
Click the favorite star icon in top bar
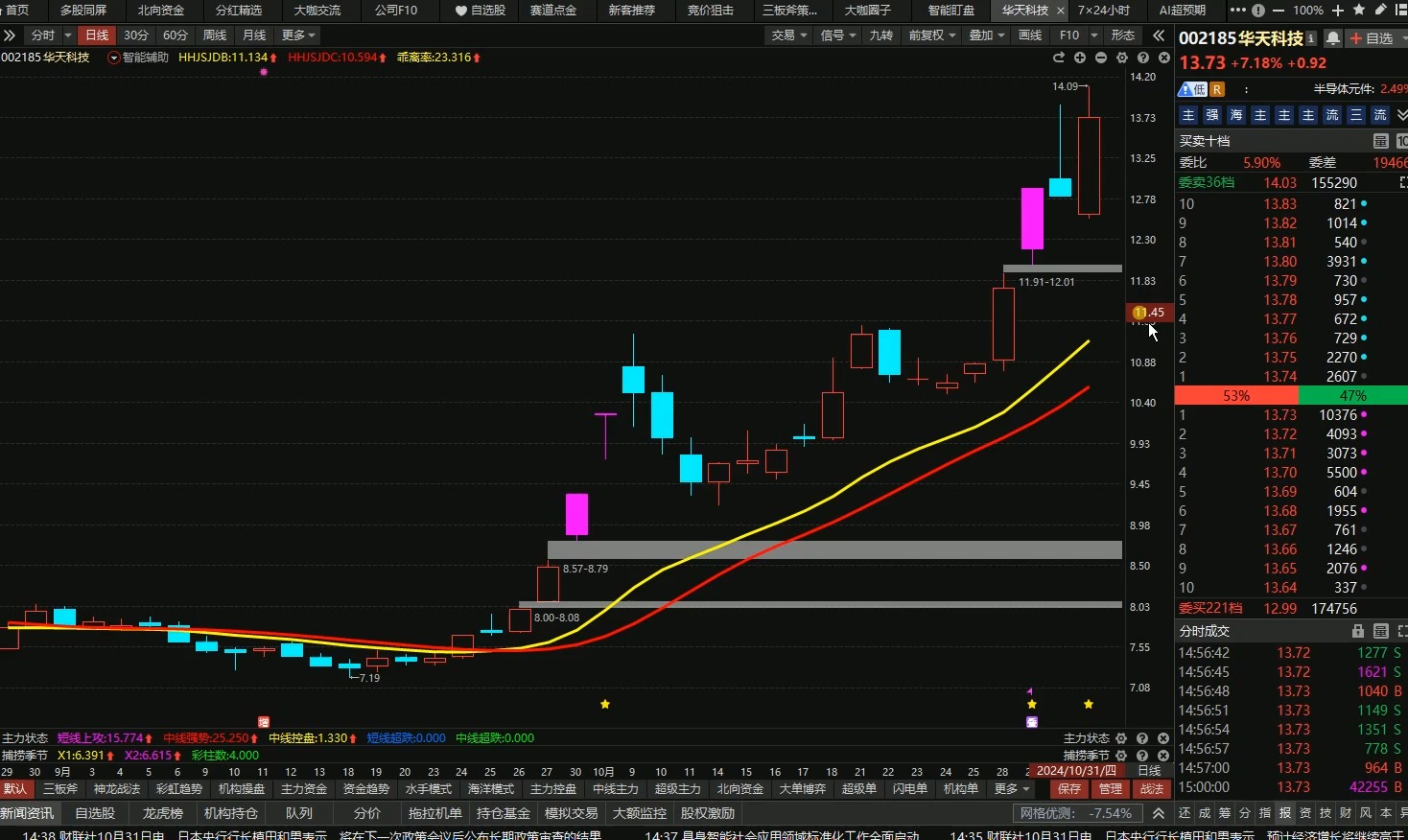(x=1359, y=10)
